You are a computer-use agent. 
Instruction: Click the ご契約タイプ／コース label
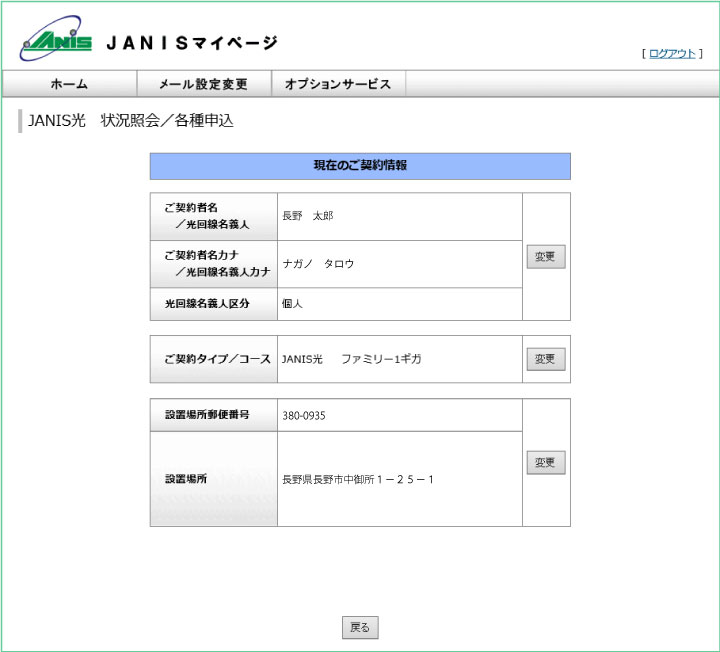point(214,359)
